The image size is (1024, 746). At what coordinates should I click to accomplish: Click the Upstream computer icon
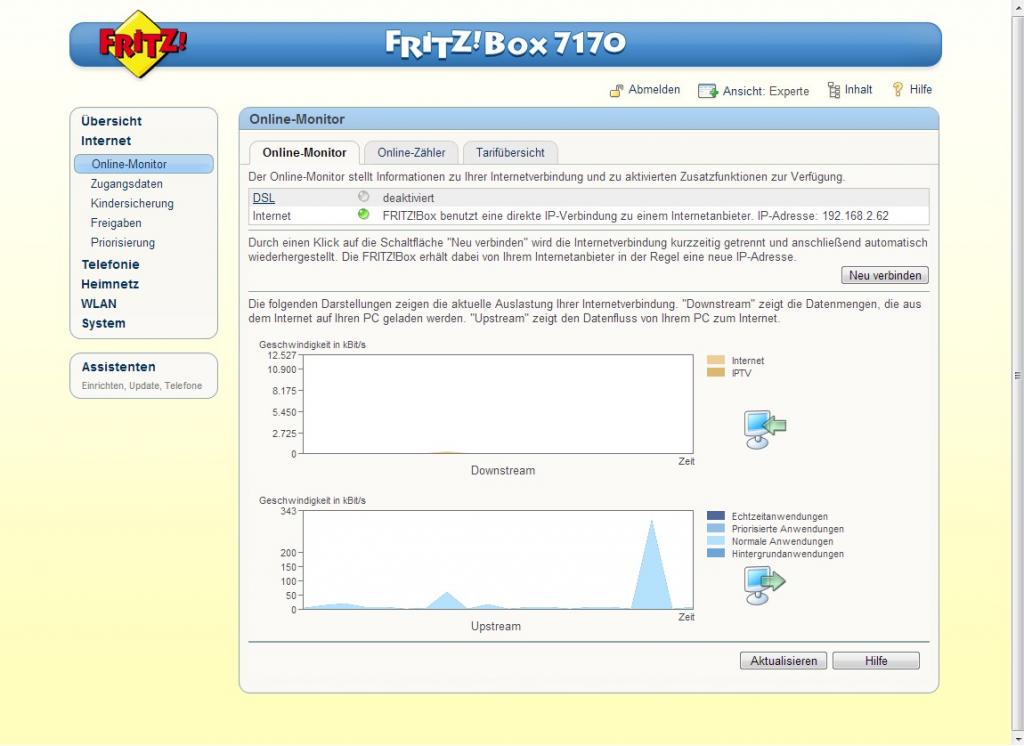[x=765, y=585]
